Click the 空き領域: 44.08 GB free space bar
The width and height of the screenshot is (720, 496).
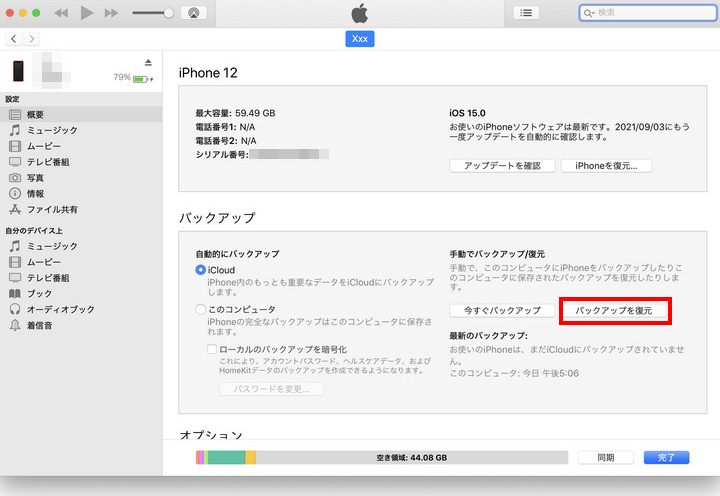pyautogui.click(x=412, y=457)
